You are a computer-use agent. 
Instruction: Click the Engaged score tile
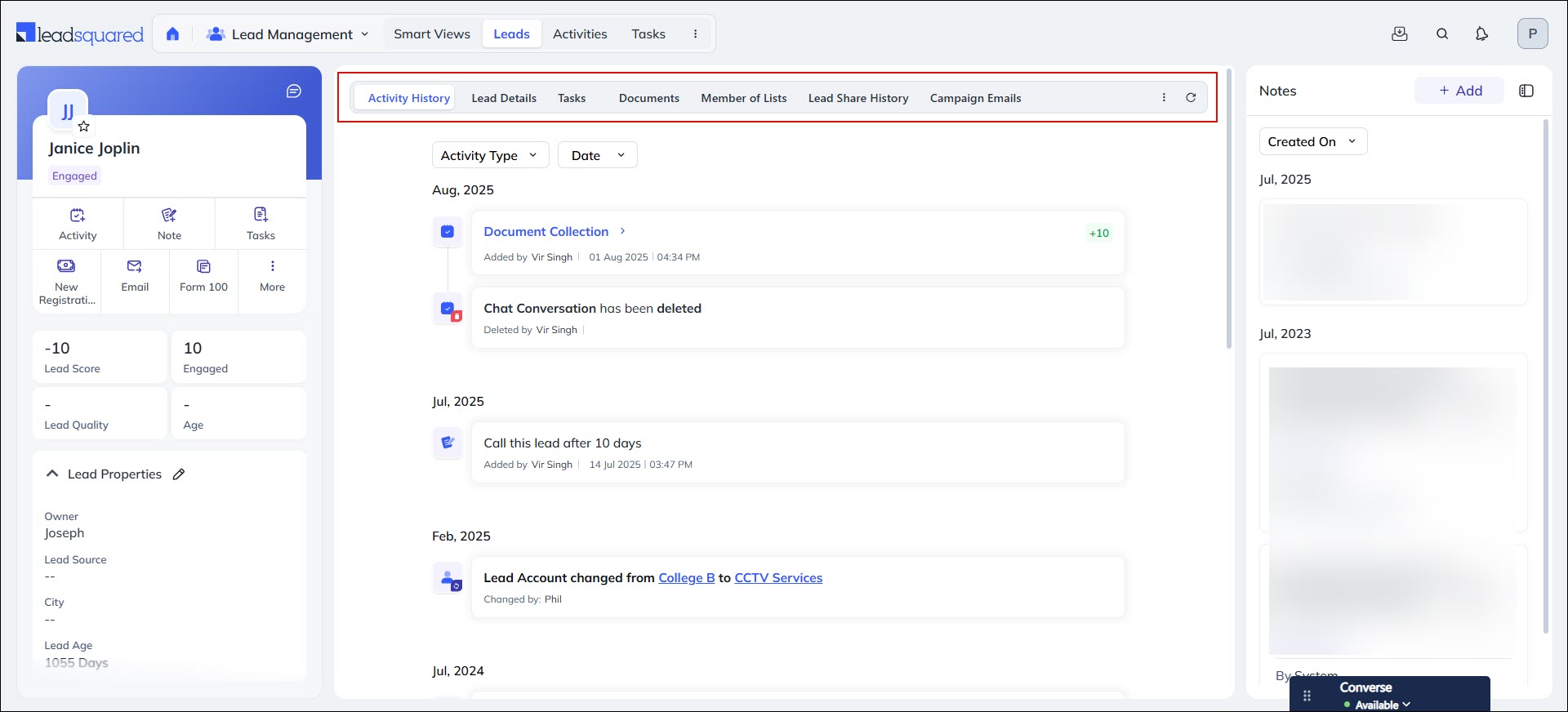pyautogui.click(x=238, y=357)
